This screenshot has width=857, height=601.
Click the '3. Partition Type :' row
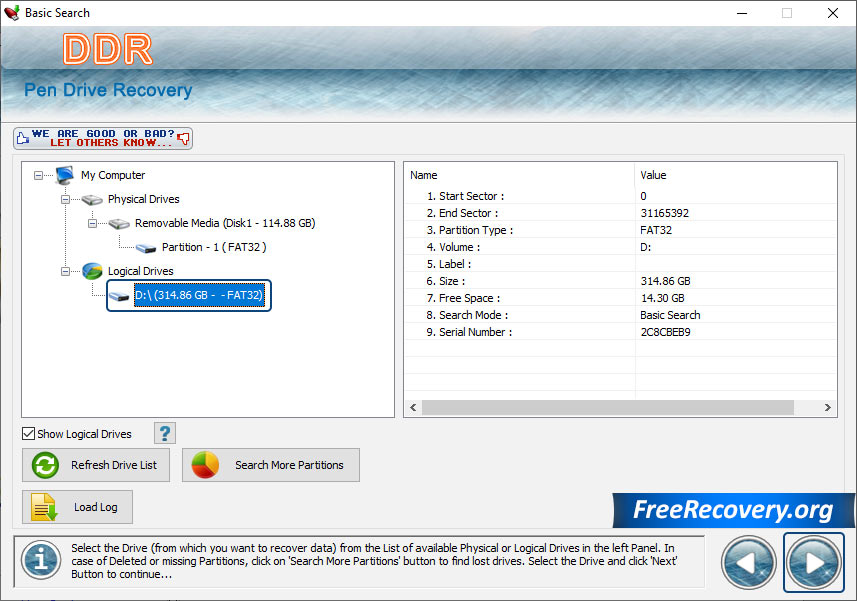pyautogui.click(x=621, y=230)
